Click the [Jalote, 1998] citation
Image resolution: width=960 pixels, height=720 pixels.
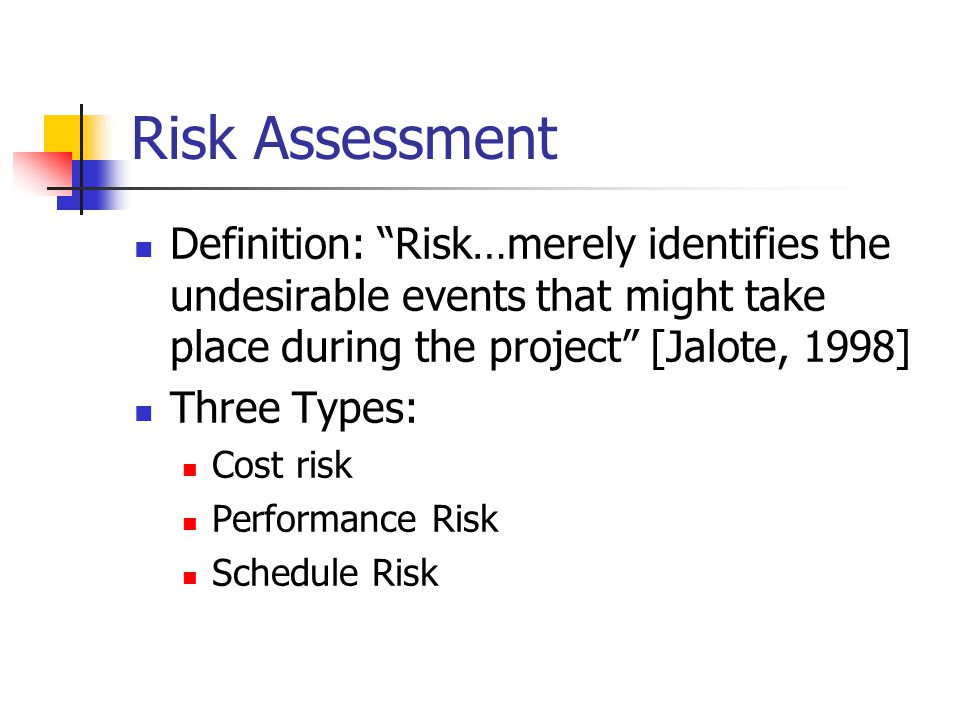(x=781, y=347)
